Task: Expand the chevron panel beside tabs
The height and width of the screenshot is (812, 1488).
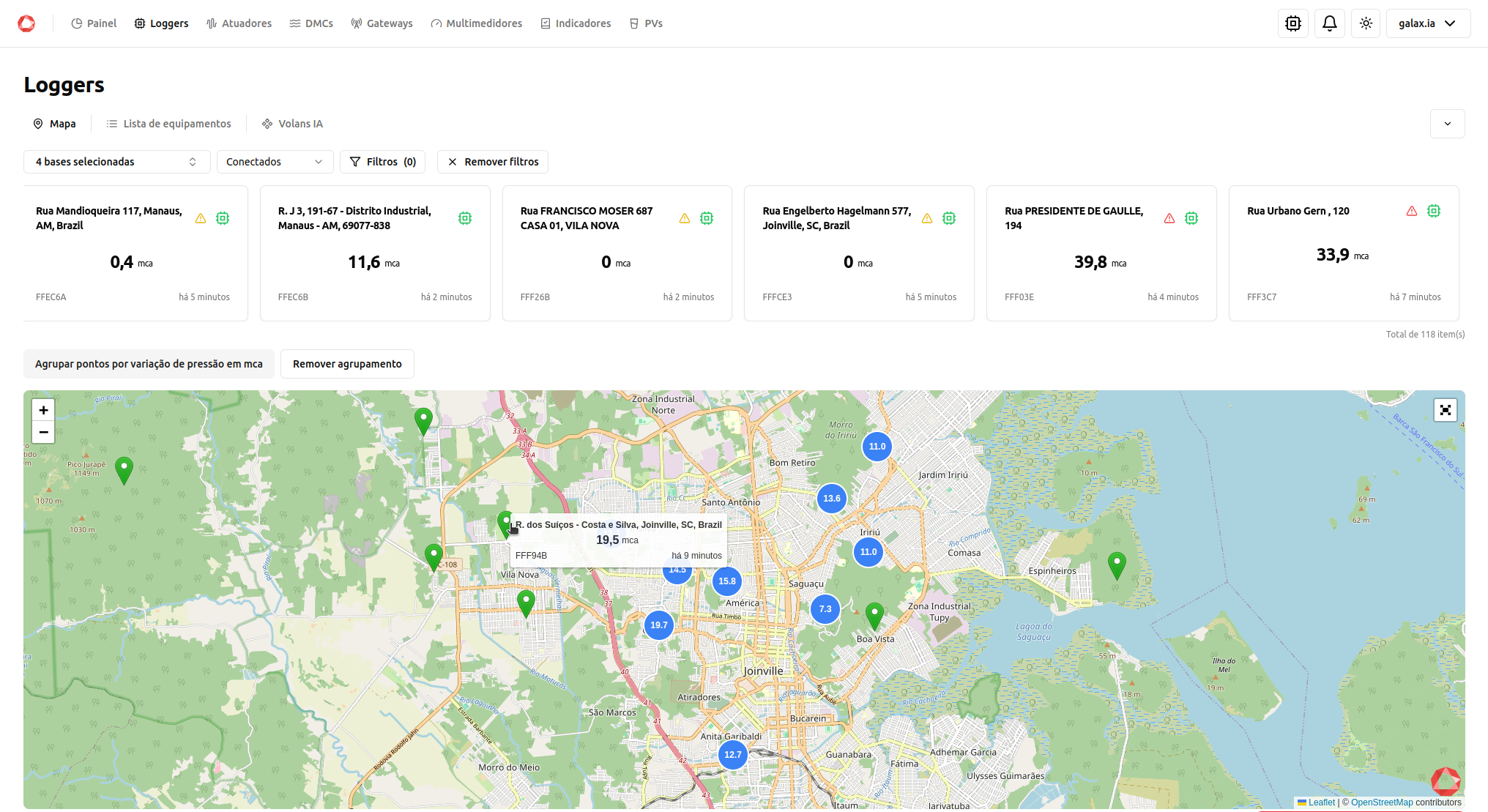Action: coord(1447,124)
